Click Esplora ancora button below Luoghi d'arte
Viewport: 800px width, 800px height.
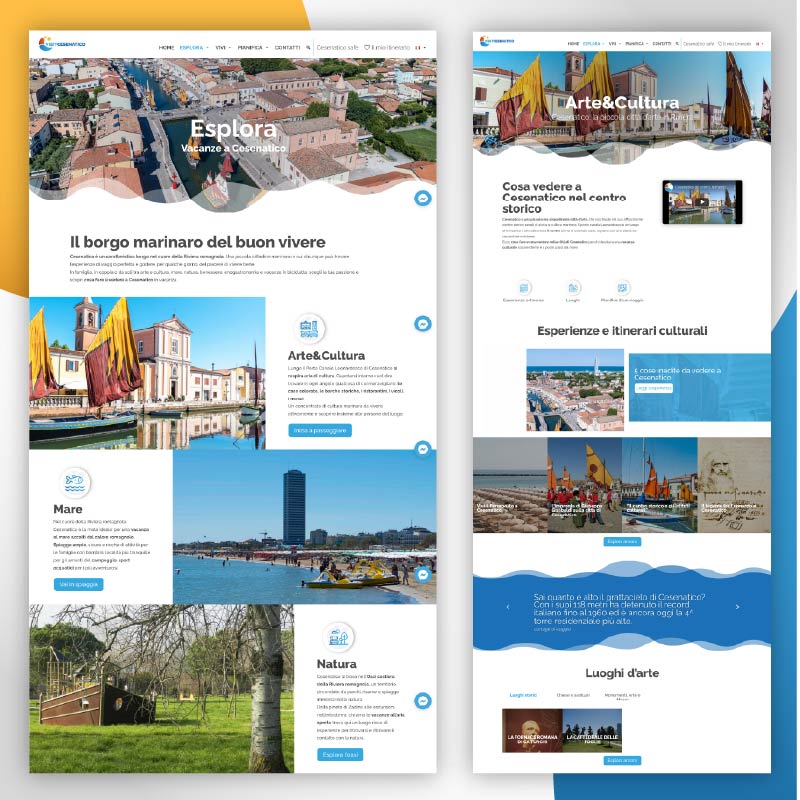[622, 761]
